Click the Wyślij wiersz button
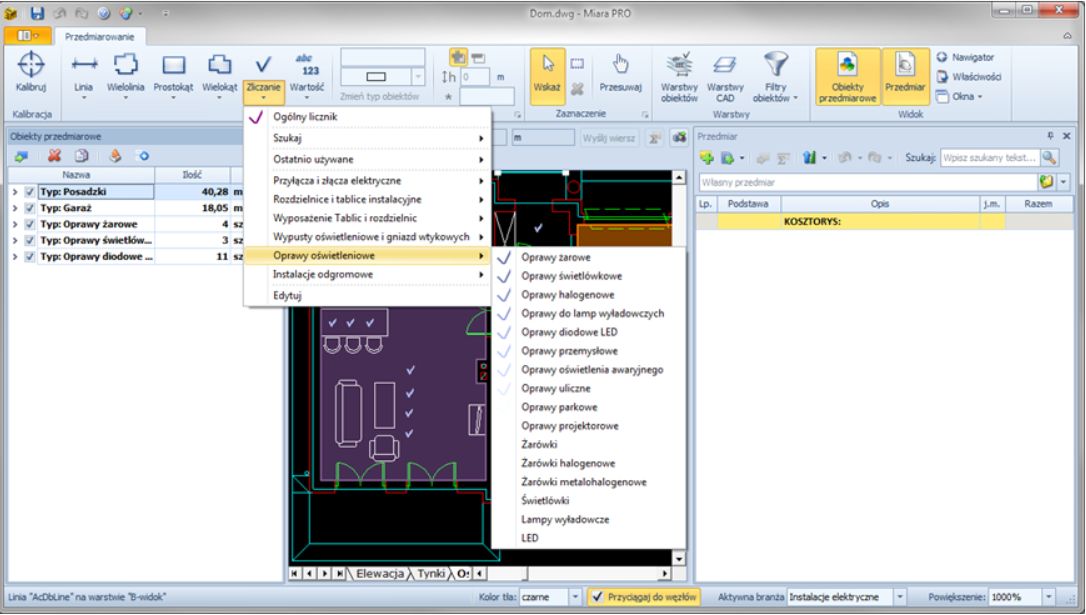Viewport: 1086px width, 615px height. [x=609, y=138]
